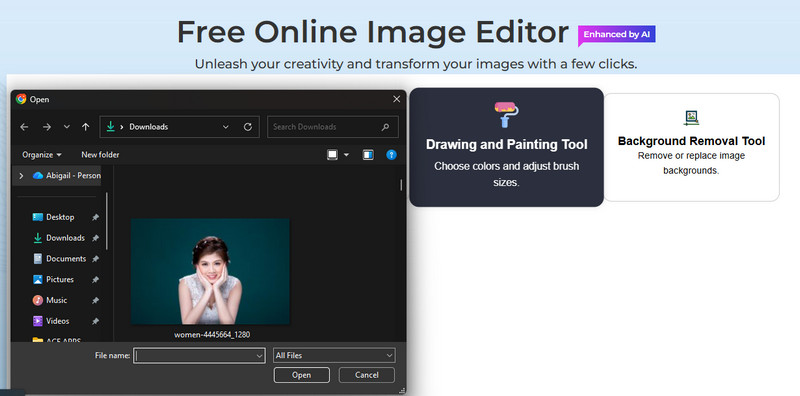Select the women-4445664_1280 image thumbnail

(x=210, y=271)
